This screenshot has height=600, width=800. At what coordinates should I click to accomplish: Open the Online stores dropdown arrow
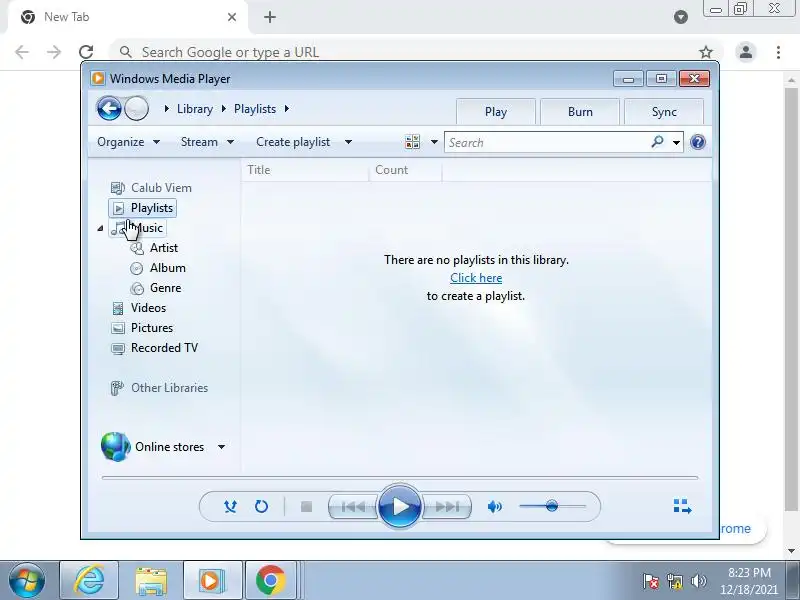pyautogui.click(x=221, y=447)
